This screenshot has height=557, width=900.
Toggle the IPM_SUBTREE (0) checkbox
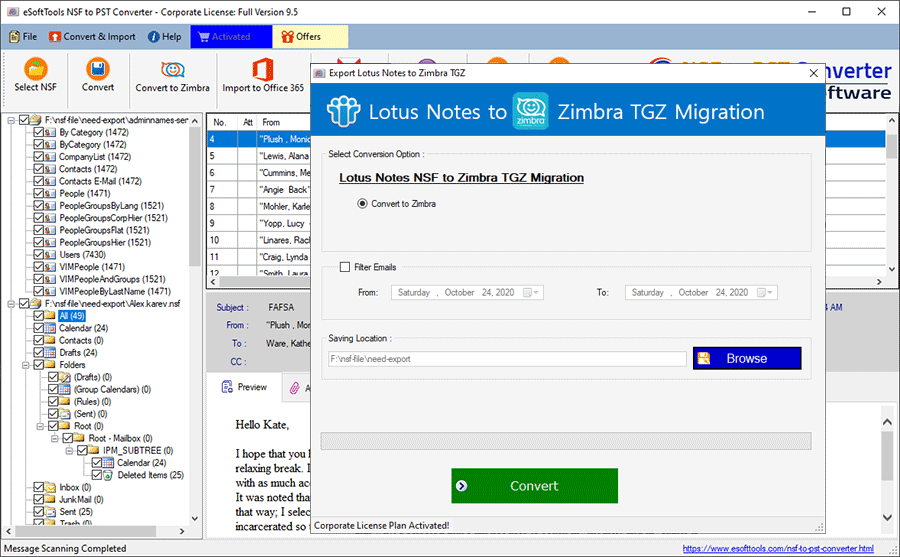click(82, 450)
